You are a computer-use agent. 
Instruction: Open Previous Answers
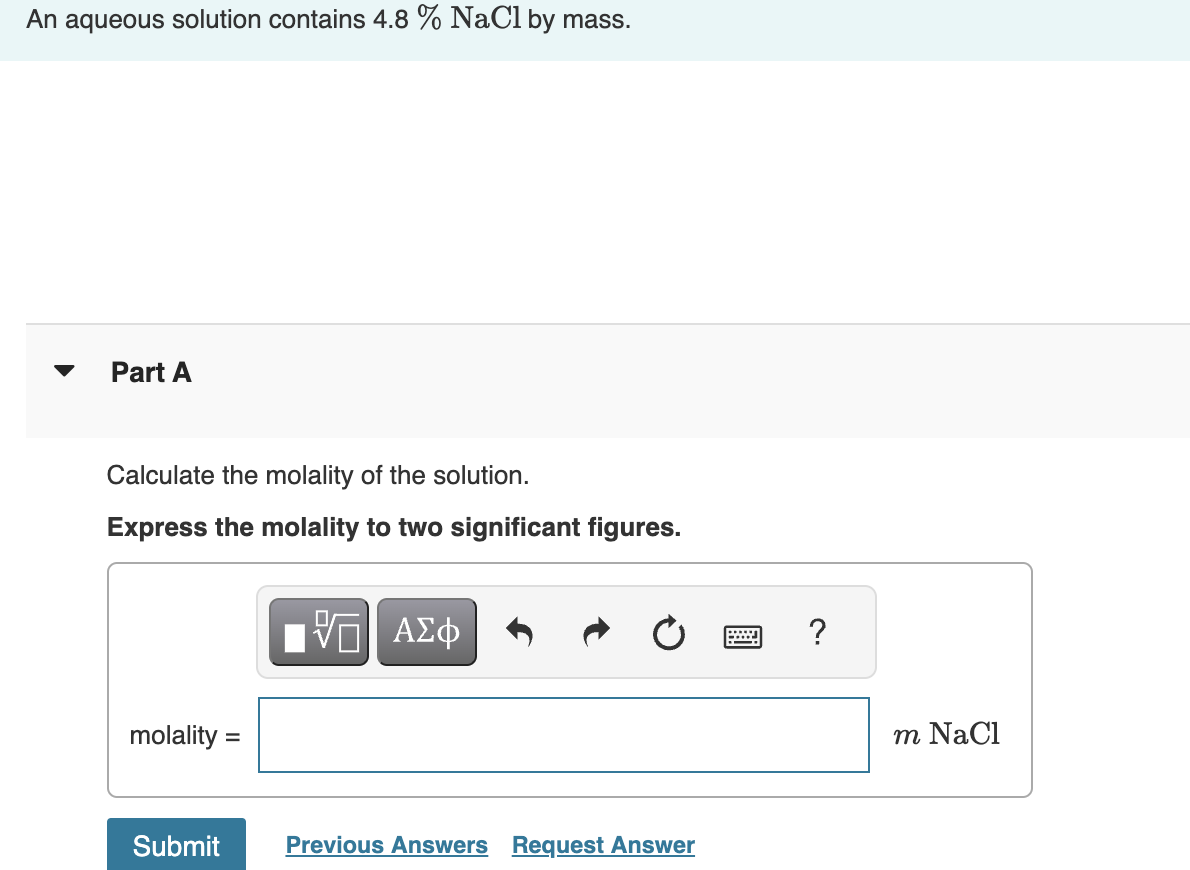click(387, 845)
